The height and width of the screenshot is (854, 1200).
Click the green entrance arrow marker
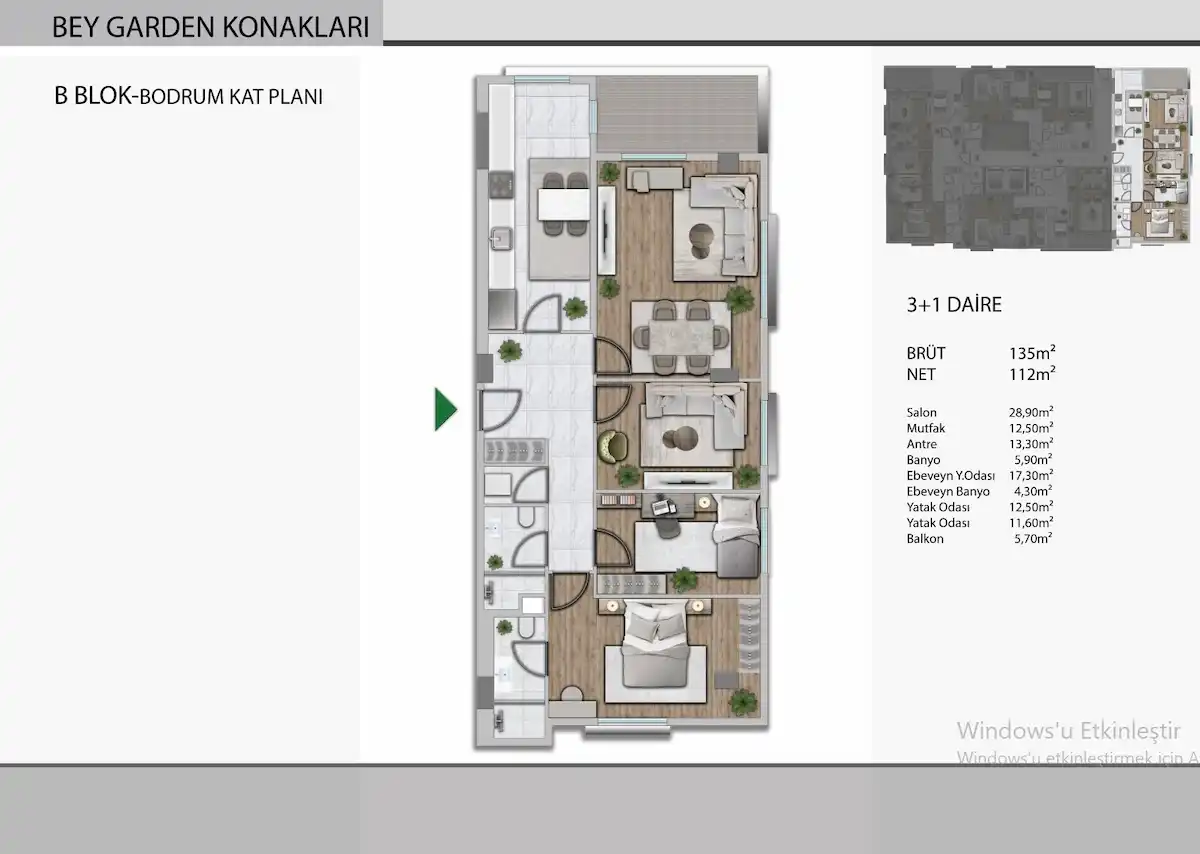(x=445, y=409)
